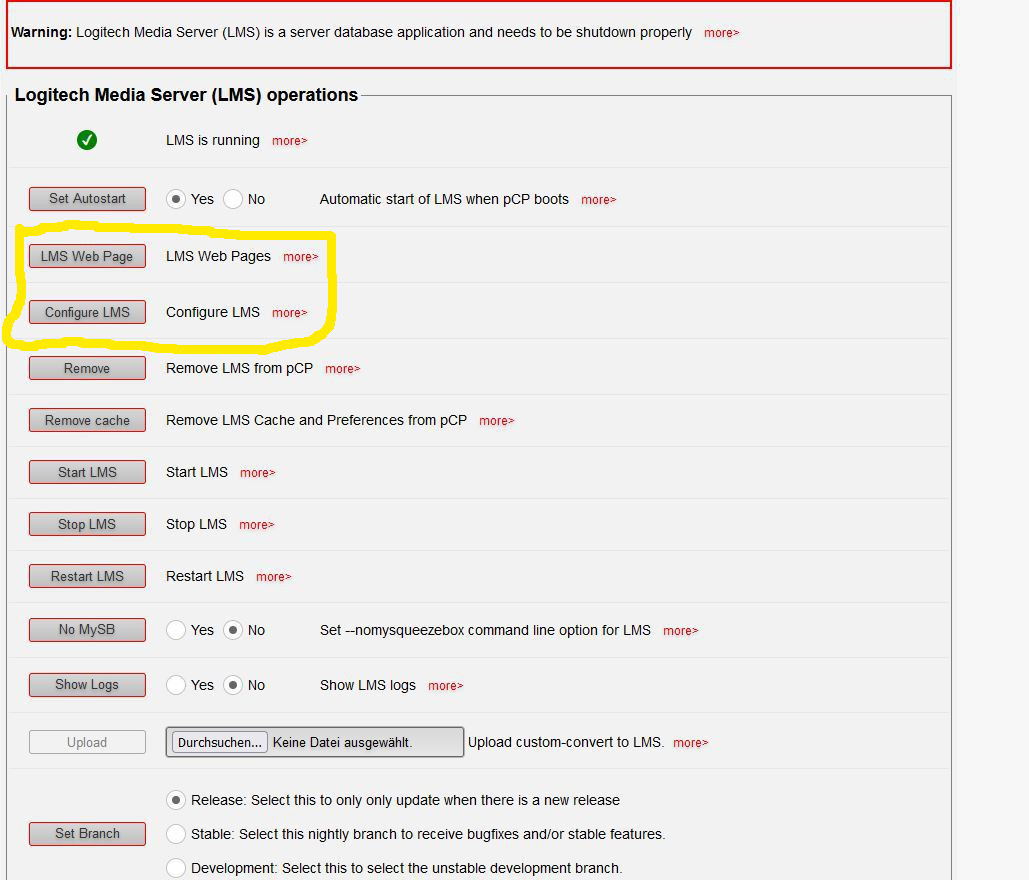Expand more beside the Restart LMS label
This screenshot has width=1029, height=880.
coord(274,577)
